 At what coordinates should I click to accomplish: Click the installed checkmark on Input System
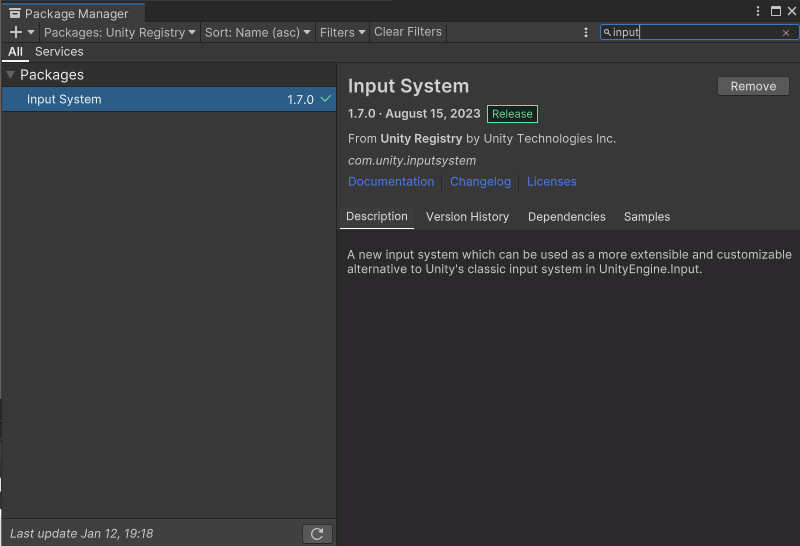(326, 98)
